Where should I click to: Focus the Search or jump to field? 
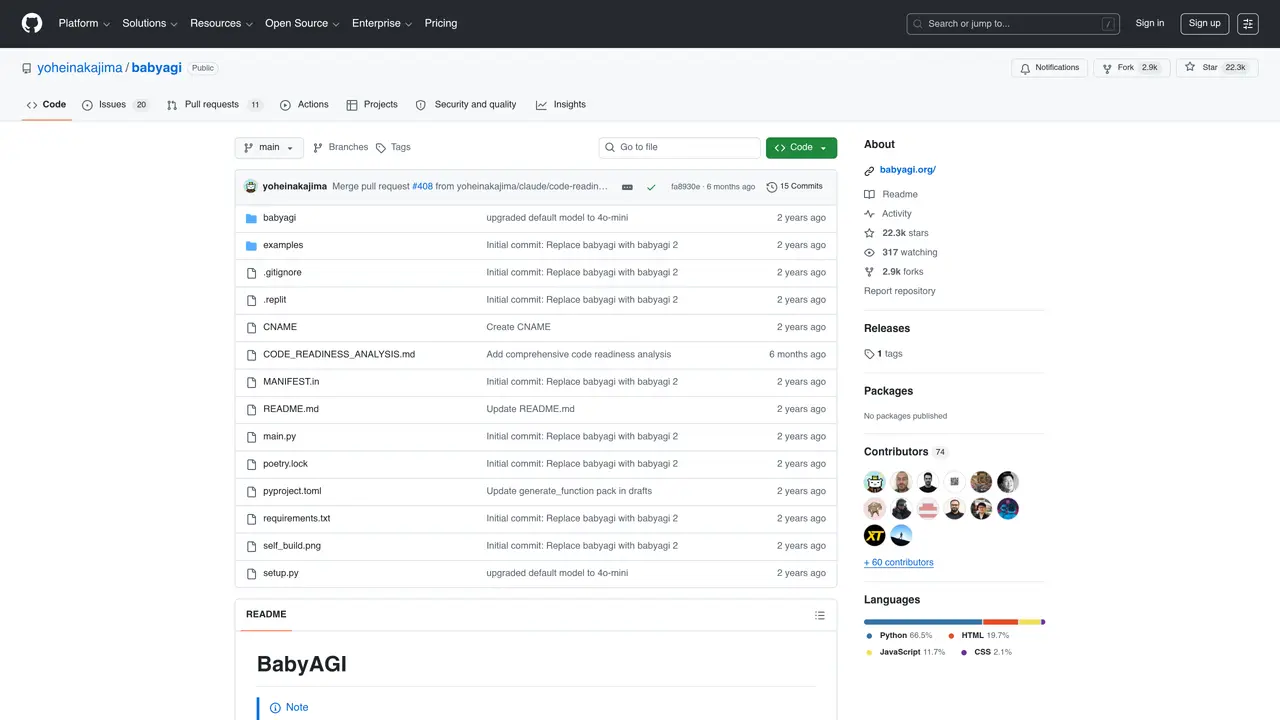pyautogui.click(x=1014, y=24)
